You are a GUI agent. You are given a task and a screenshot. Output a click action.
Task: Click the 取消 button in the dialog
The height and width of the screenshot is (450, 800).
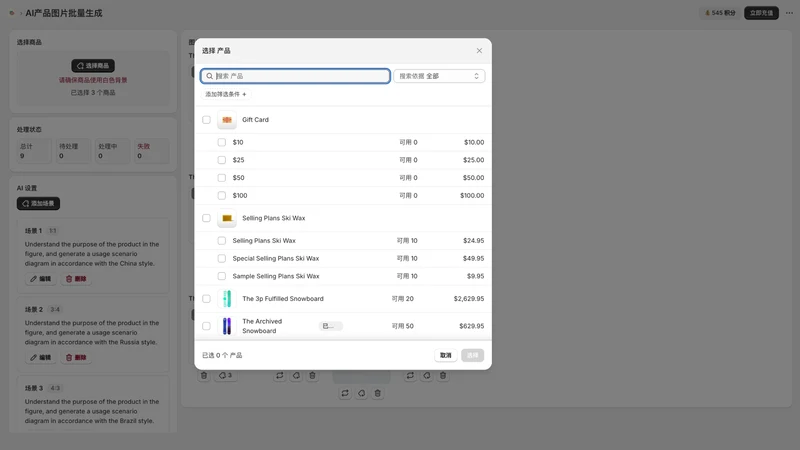pyautogui.click(x=445, y=356)
